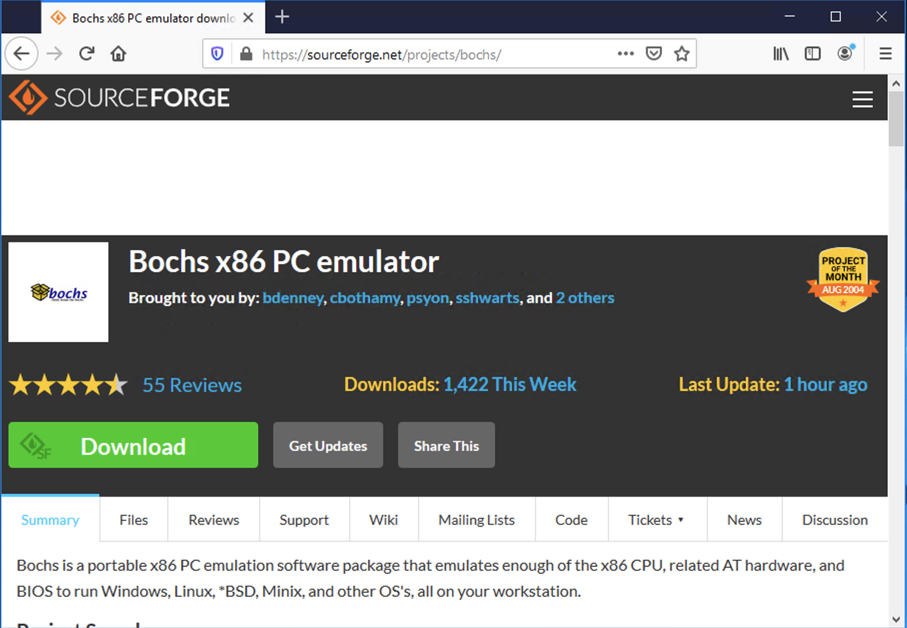Viewport: 907px width, 628px height.
Task: Click the SourceForge logo
Action: tap(119, 97)
